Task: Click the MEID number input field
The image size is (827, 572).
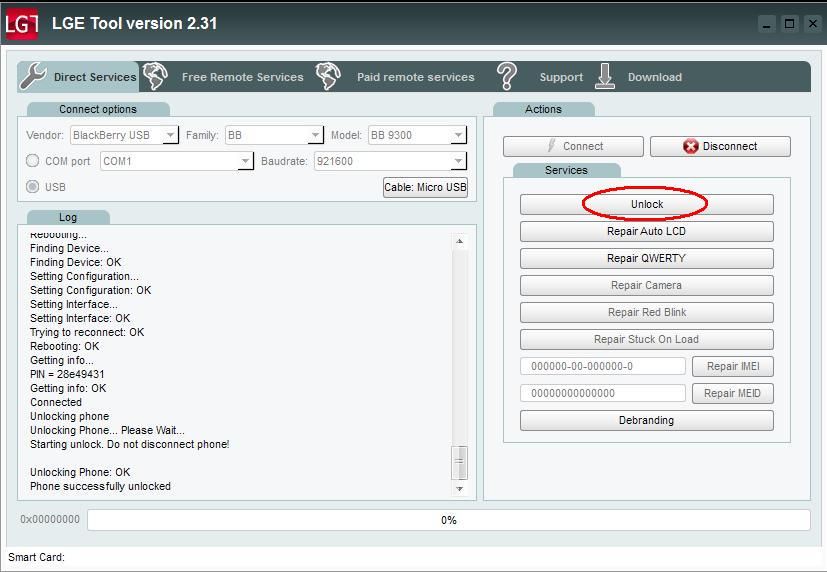Action: (603, 393)
